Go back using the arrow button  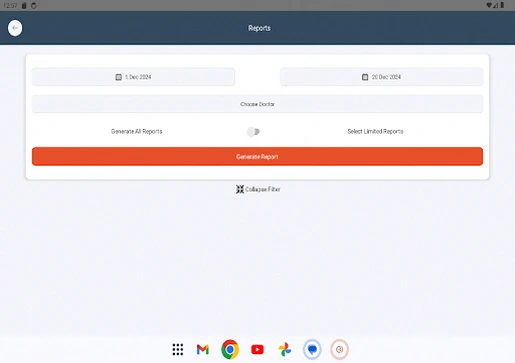[x=15, y=28]
